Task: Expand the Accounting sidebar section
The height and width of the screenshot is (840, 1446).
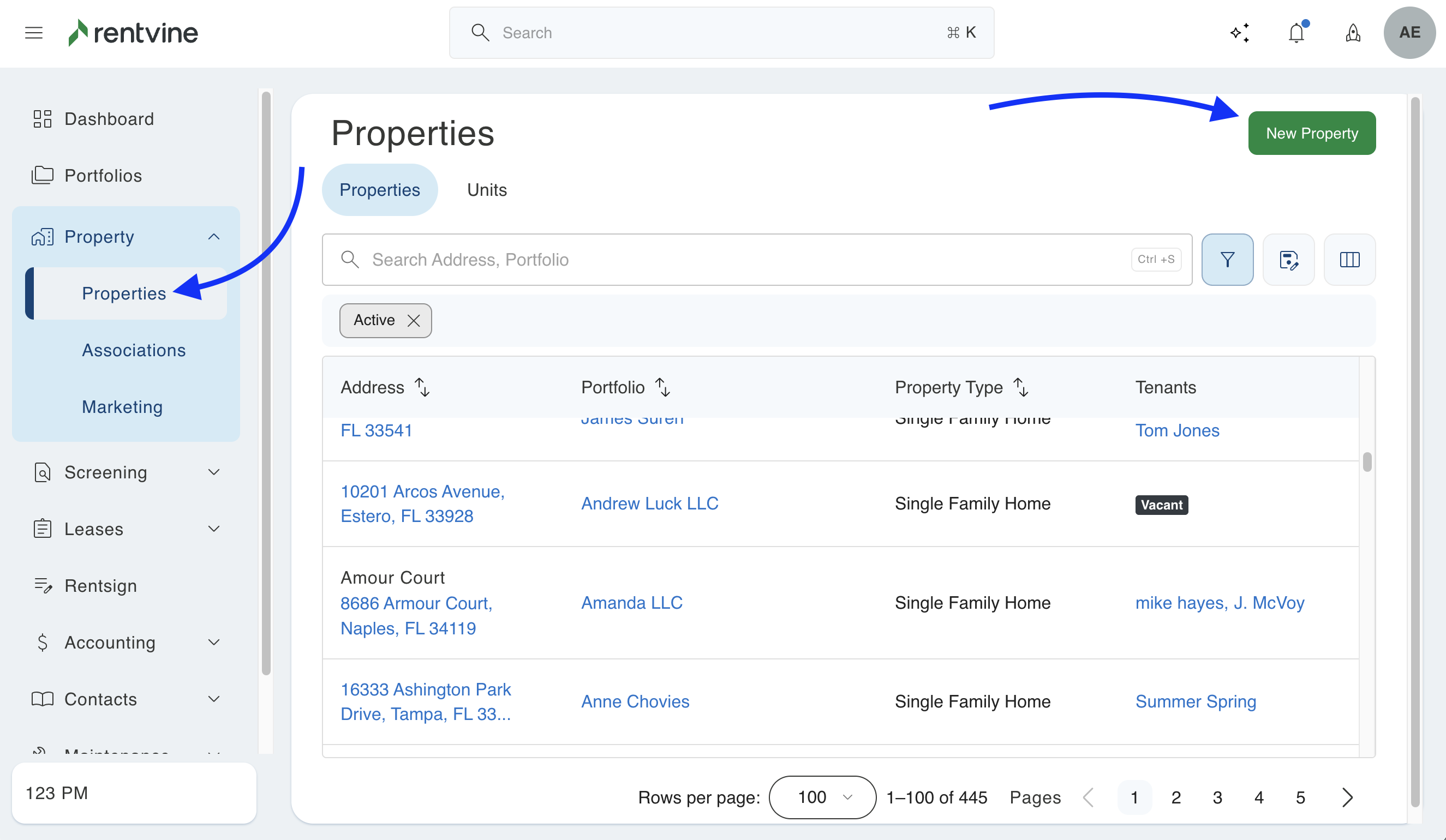Action: (x=213, y=642)
